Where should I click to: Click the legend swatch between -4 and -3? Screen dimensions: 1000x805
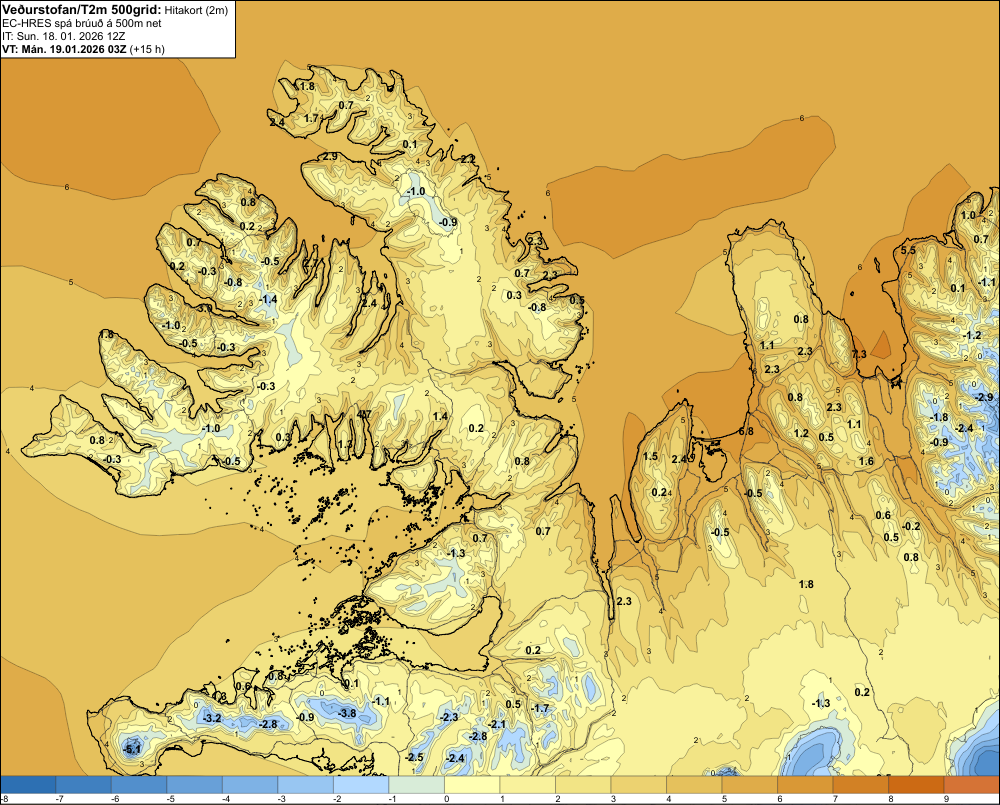point(250,785)
